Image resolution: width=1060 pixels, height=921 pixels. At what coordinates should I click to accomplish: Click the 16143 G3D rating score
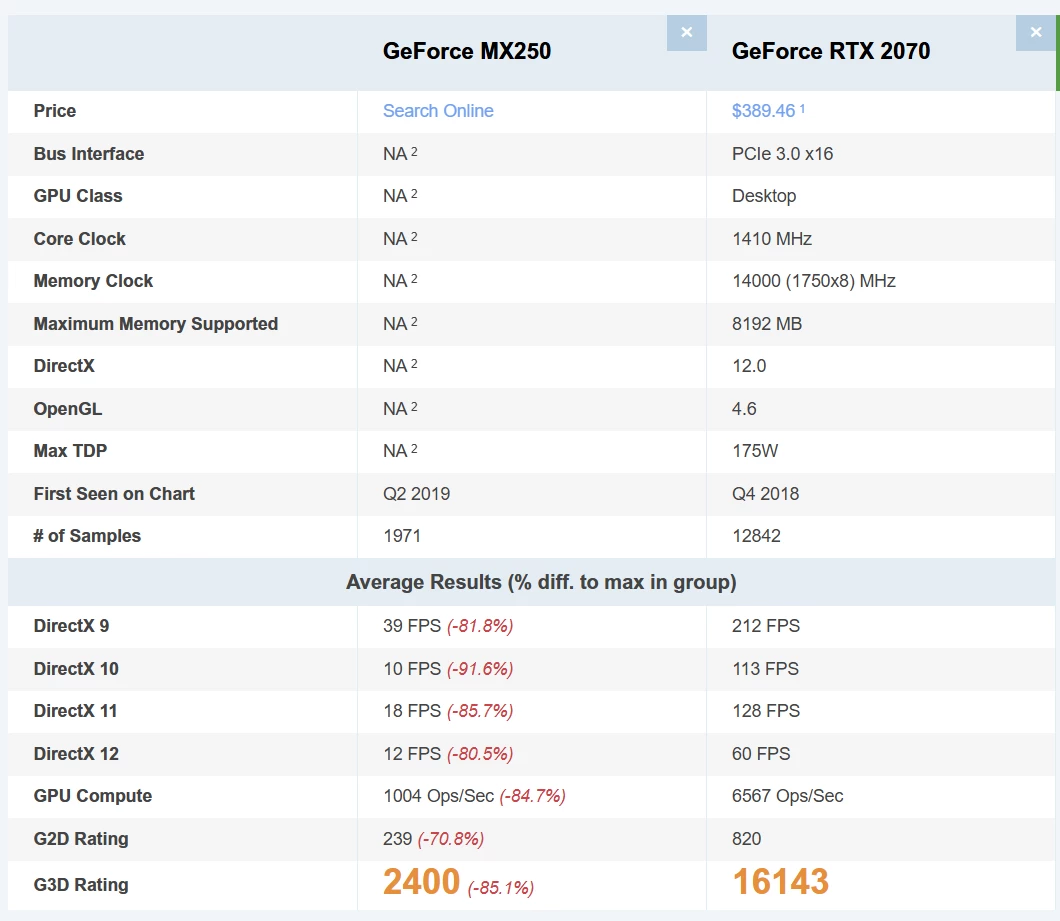tap(781, 882)
